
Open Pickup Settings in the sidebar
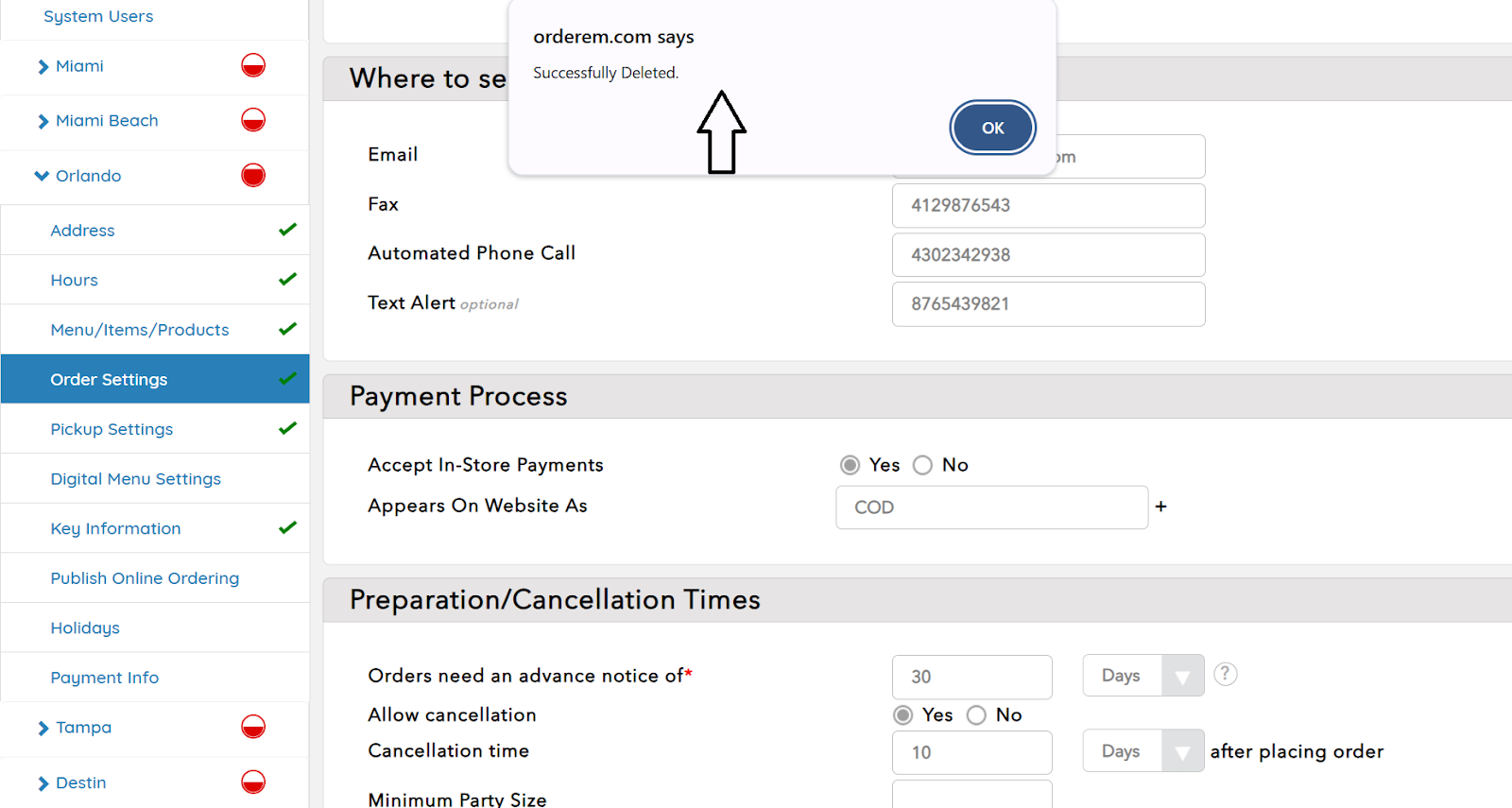112,429
